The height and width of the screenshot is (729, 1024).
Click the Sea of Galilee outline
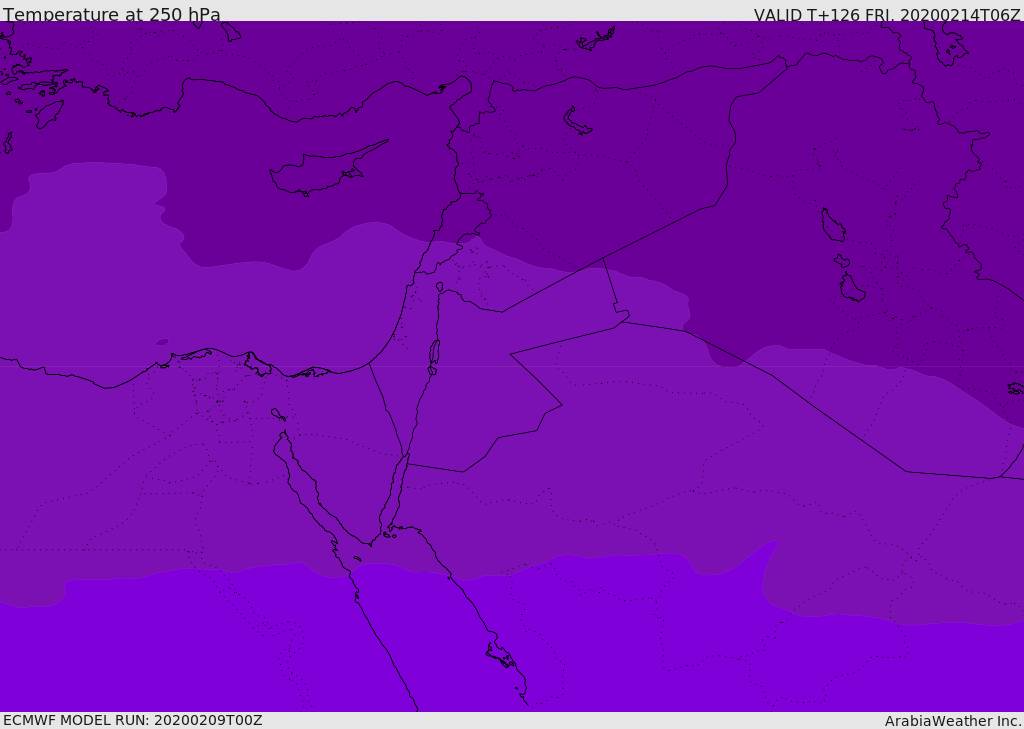[x=440, y=287]
